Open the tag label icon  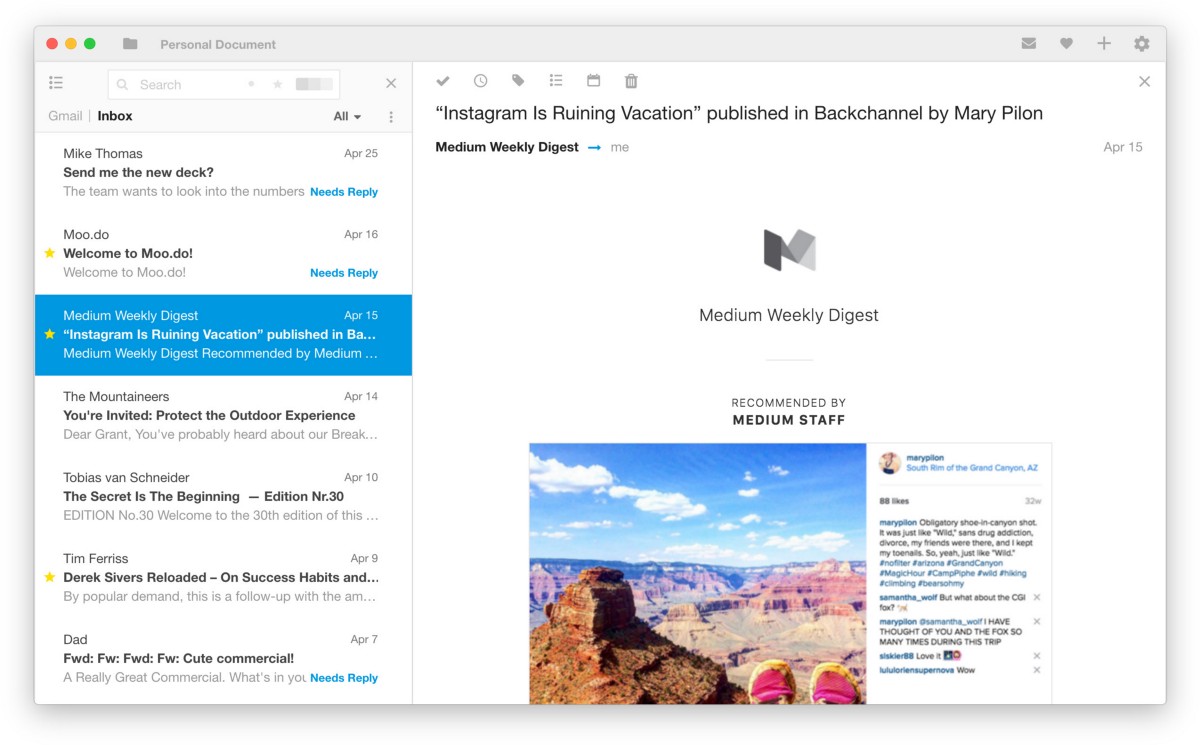pyautogui.click(x=518, y=81)
